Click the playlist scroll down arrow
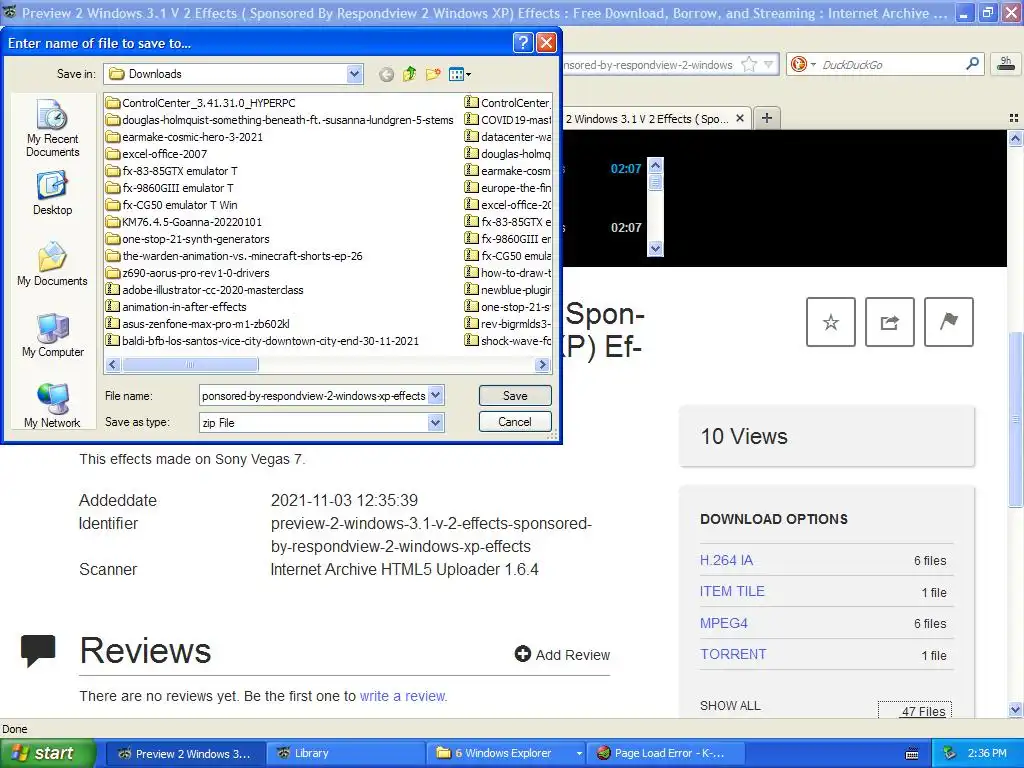 tap(655, 248)
